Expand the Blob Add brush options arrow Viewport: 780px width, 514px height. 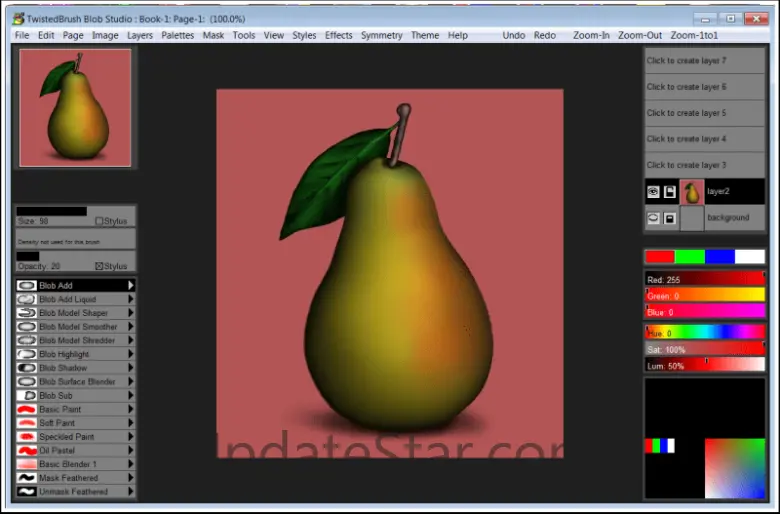pos(130,286)
